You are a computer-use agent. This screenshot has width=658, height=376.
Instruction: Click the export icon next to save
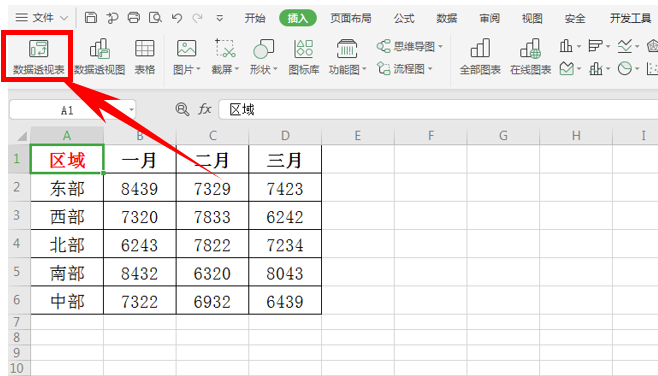[x=112, y=18]
